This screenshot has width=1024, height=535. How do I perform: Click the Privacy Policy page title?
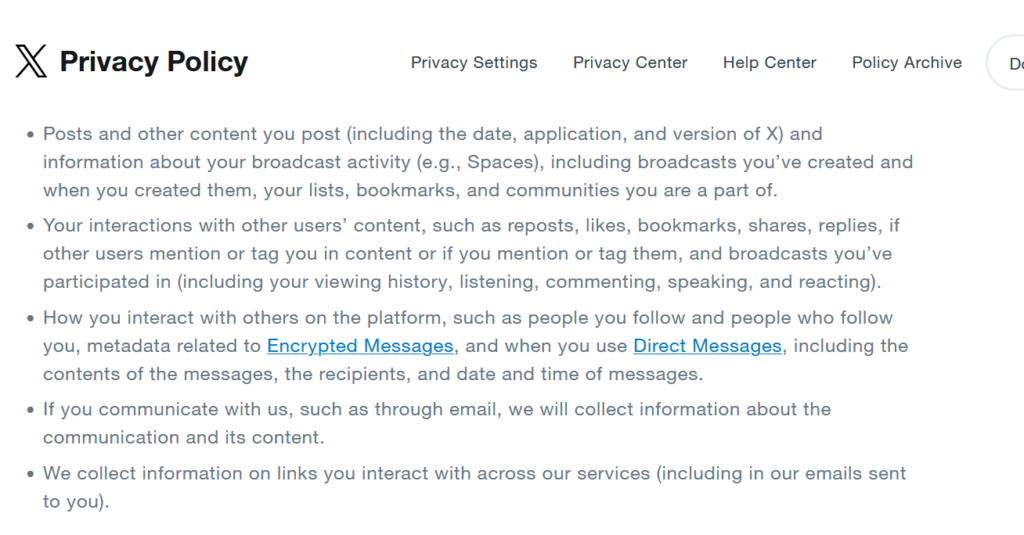(153, 62)
